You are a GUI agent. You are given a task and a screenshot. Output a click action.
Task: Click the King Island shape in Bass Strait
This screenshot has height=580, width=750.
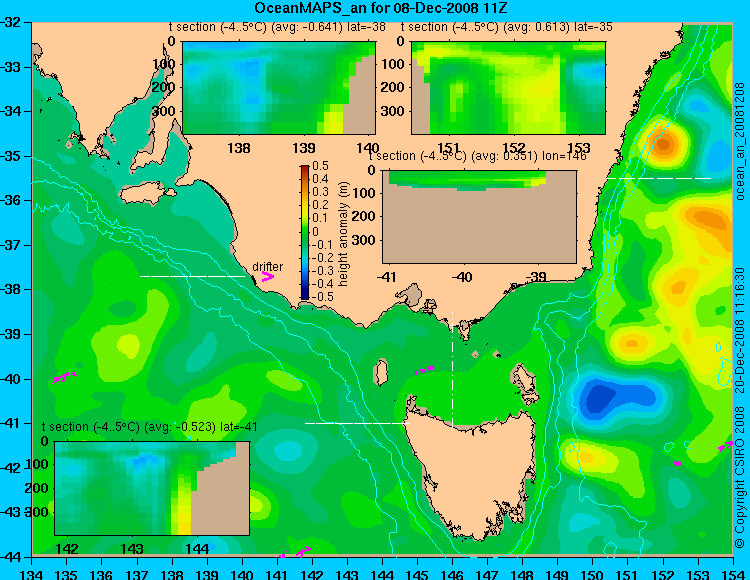[x=381, y=372]
